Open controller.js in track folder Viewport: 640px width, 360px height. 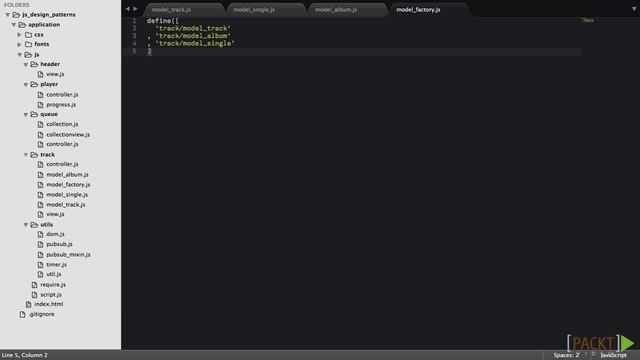tap(62, 164)
